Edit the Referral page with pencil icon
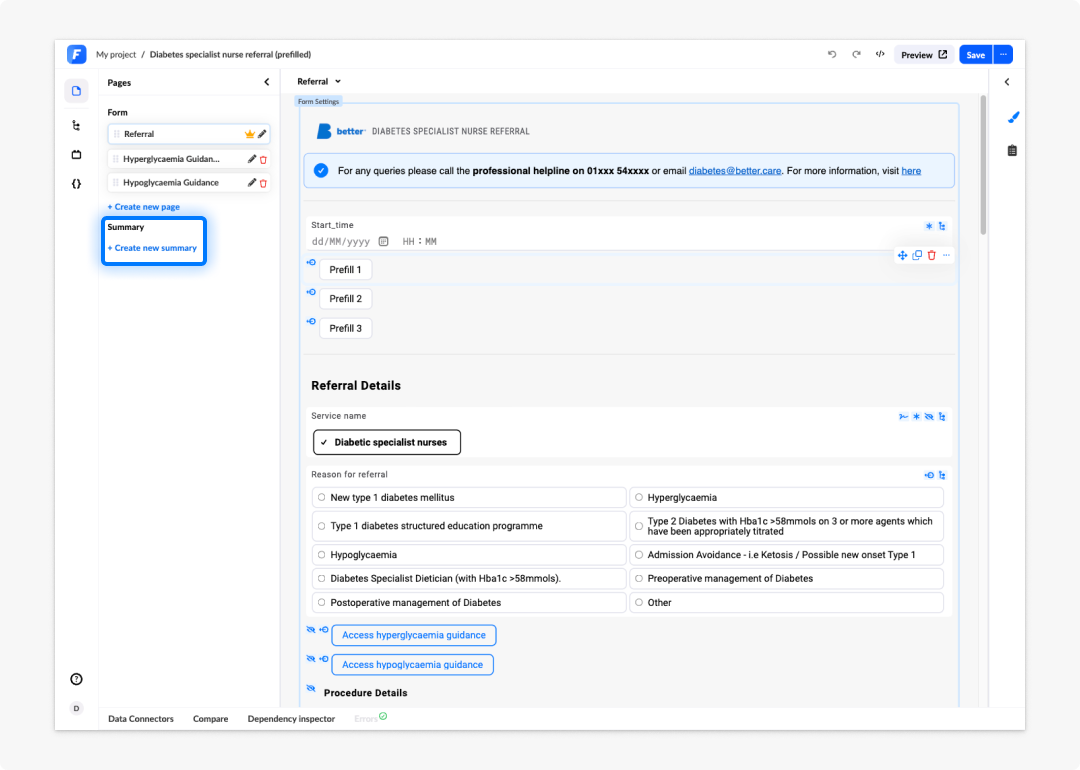Image resolution: width=1080 pixels, height=770 pixels. [x=262, y=134]
